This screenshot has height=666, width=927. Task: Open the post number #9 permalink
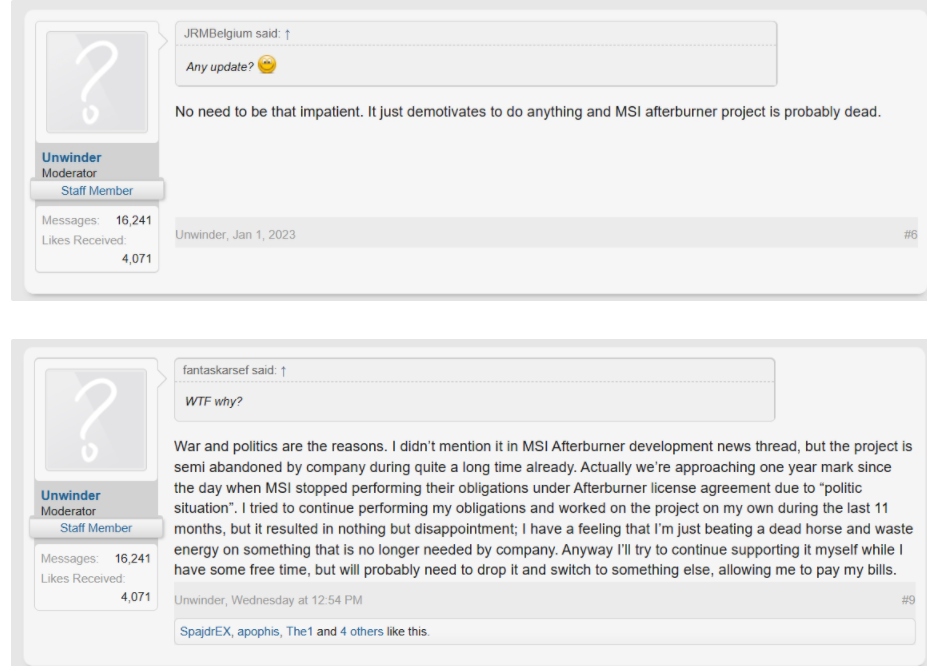point(908,600)
